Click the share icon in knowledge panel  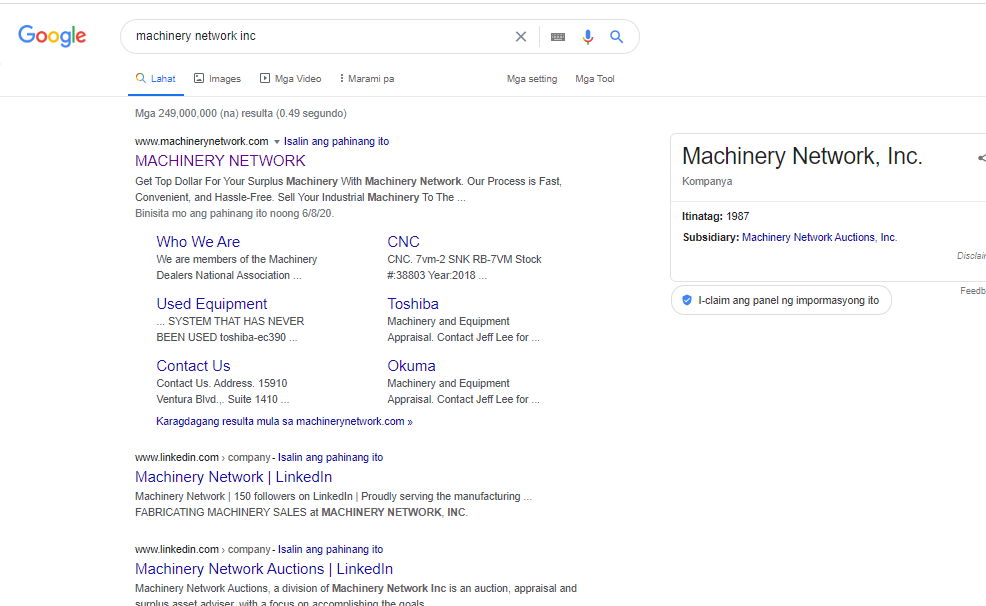[981, 158]
